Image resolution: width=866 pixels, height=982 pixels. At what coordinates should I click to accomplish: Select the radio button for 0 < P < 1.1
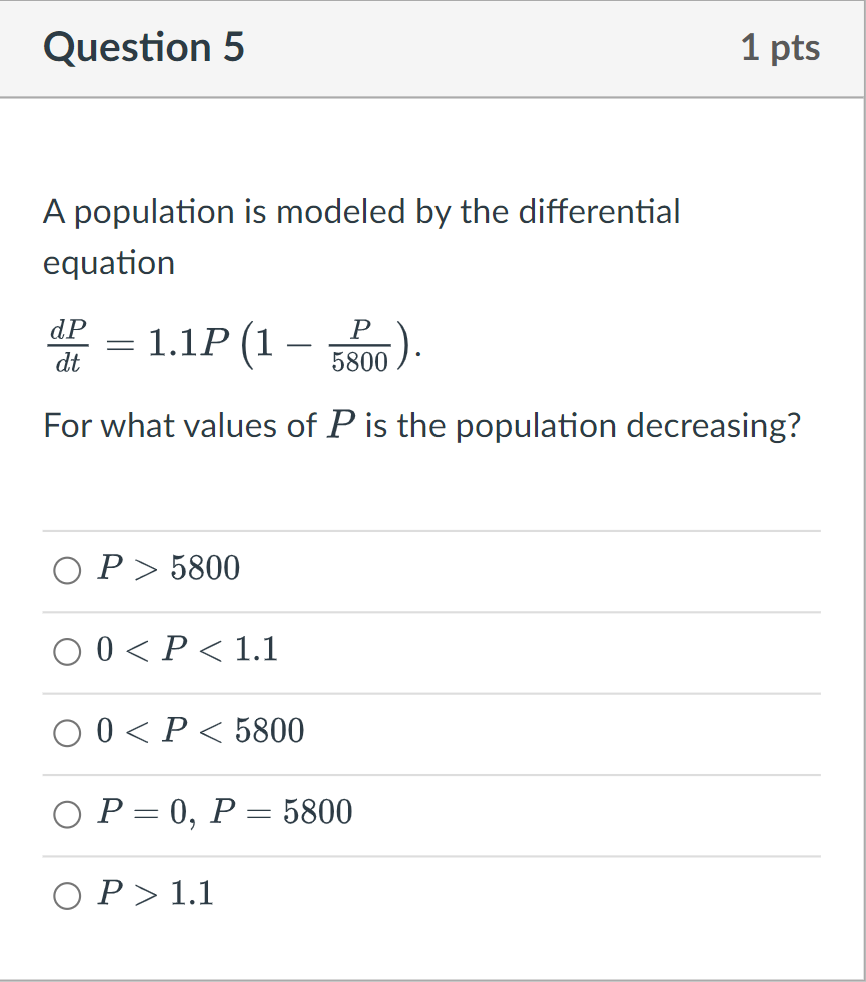click(x=67, y=652)
